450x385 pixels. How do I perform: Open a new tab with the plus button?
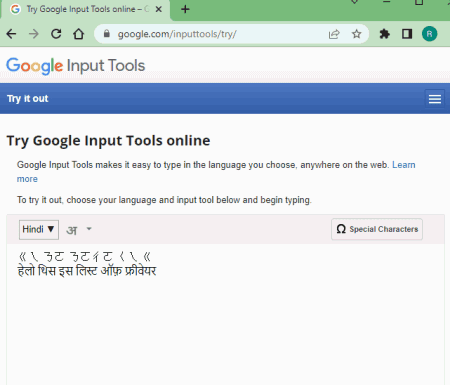point(185,9)
